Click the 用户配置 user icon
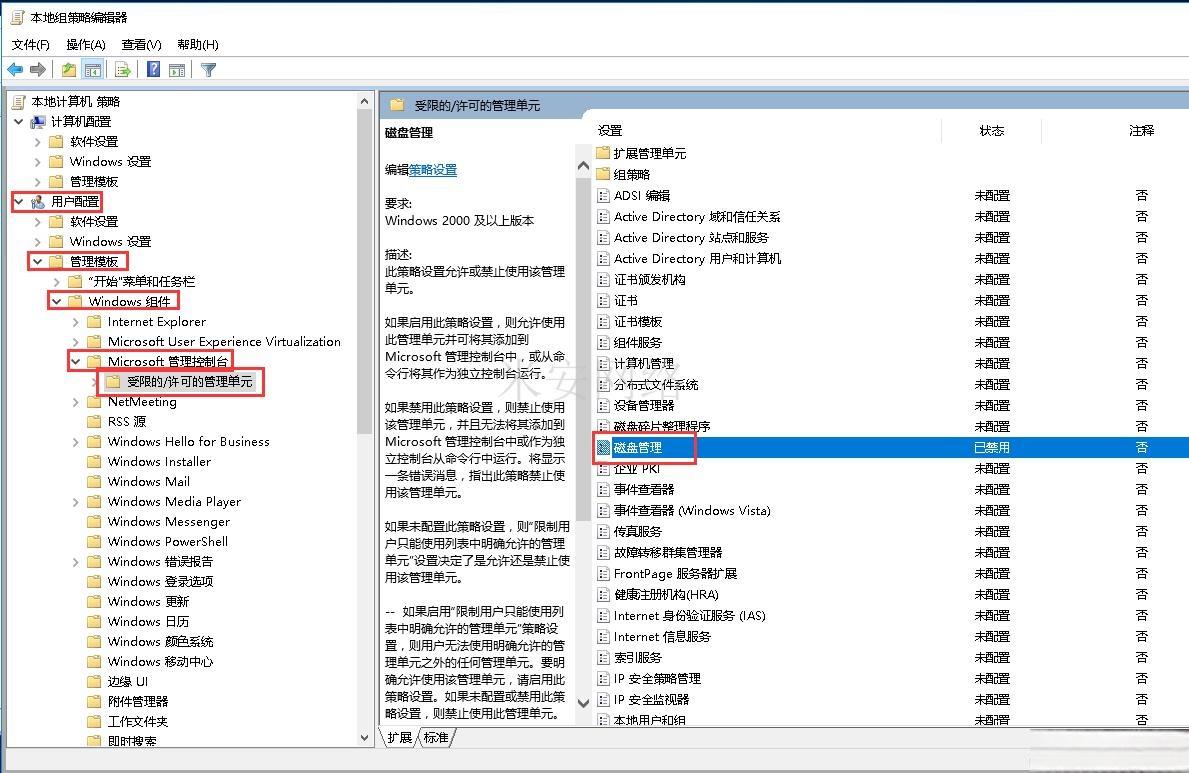Viewport: 1189px width, 773px height. 38,202
